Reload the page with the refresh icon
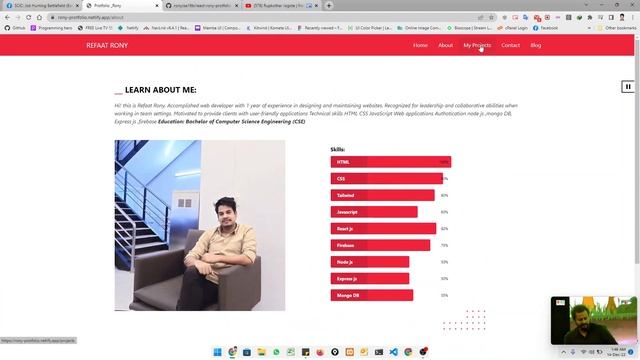This screenshot has height=360, width=640. coord(29,18)
